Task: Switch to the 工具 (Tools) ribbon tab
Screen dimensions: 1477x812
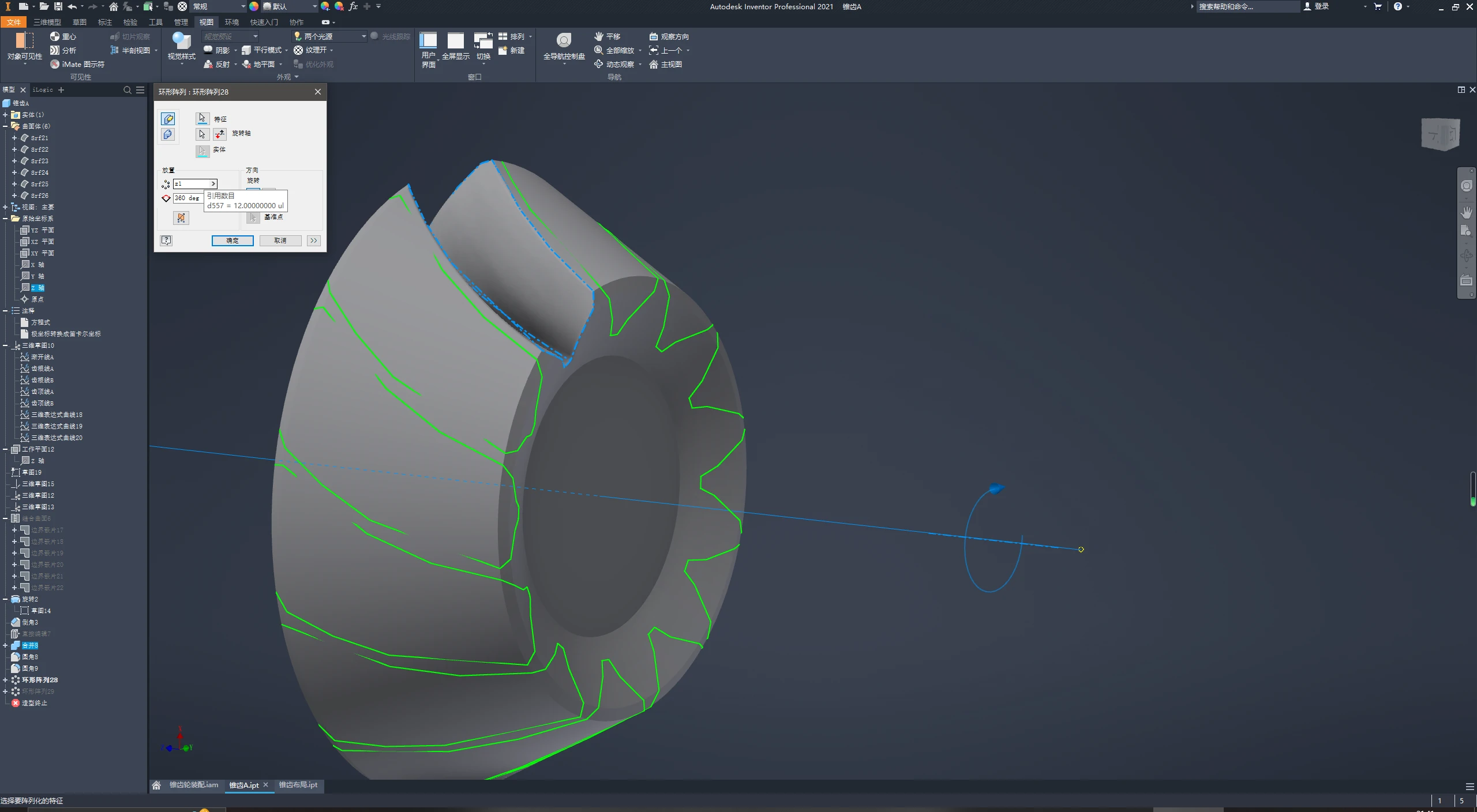Action: pyautogui.click(x=156, y=22)
